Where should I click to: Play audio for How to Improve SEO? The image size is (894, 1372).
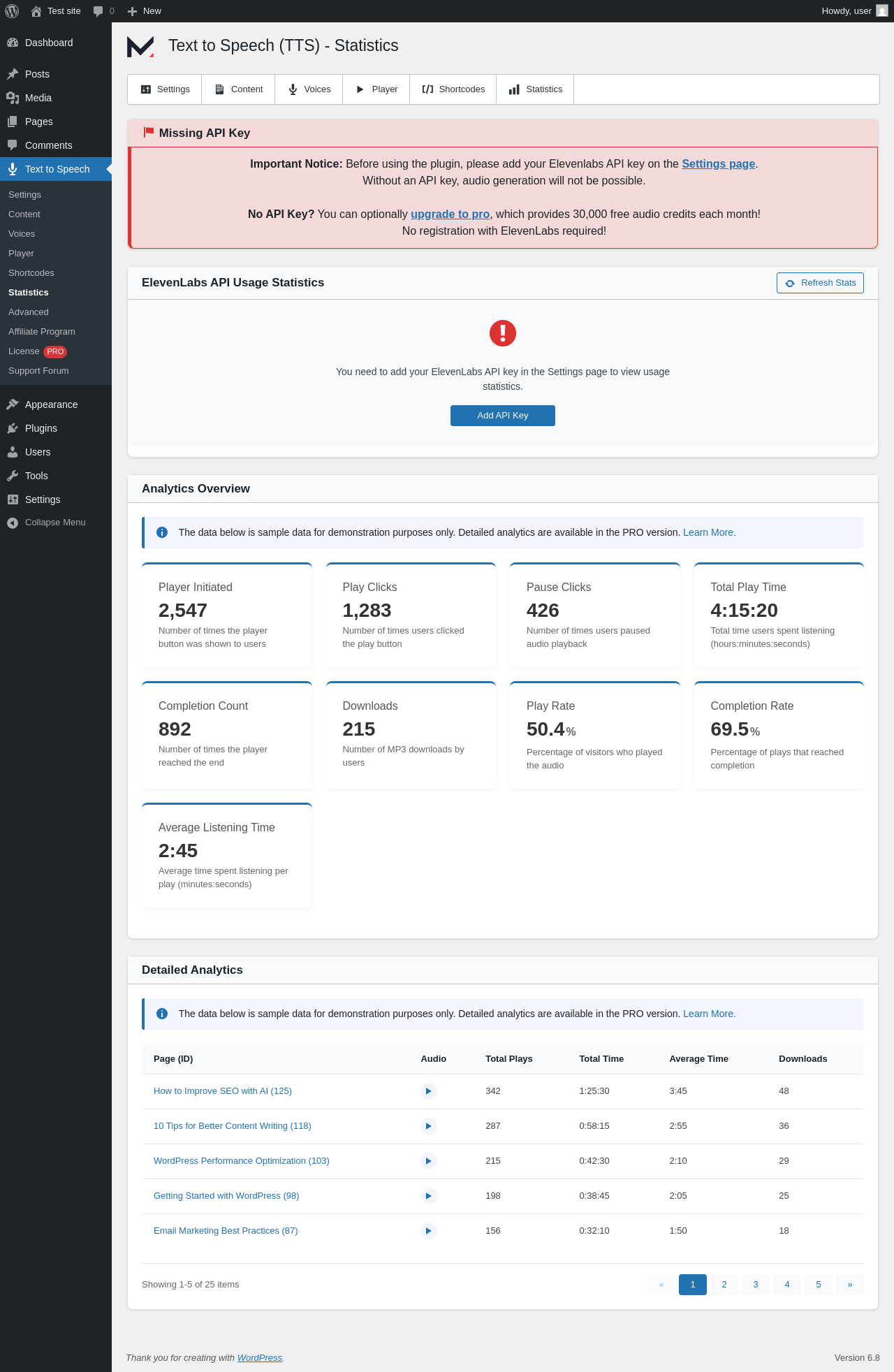[429, 1091]
